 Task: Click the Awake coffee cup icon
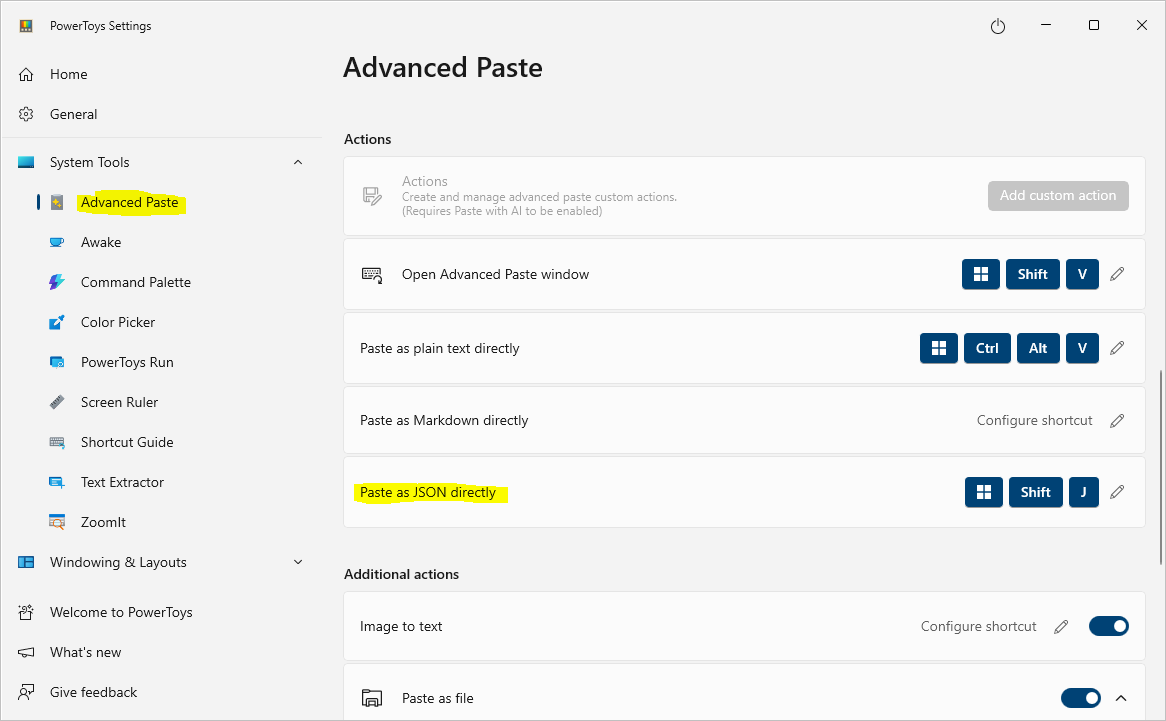click(x=57, y=242)
